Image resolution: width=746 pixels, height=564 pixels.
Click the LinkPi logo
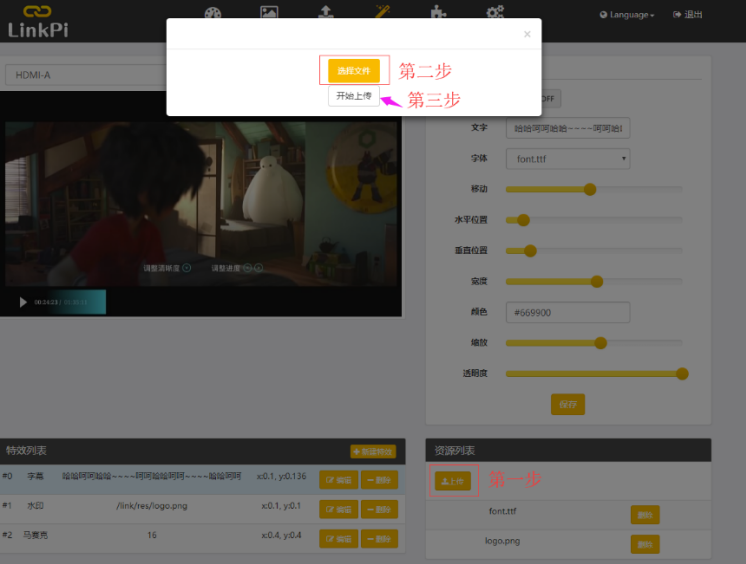click(38, 22)
